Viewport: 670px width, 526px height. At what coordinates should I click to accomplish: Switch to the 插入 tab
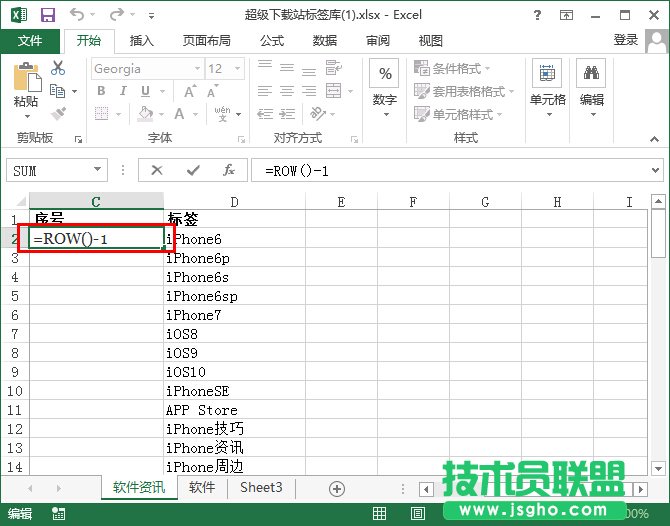[141, 41]
